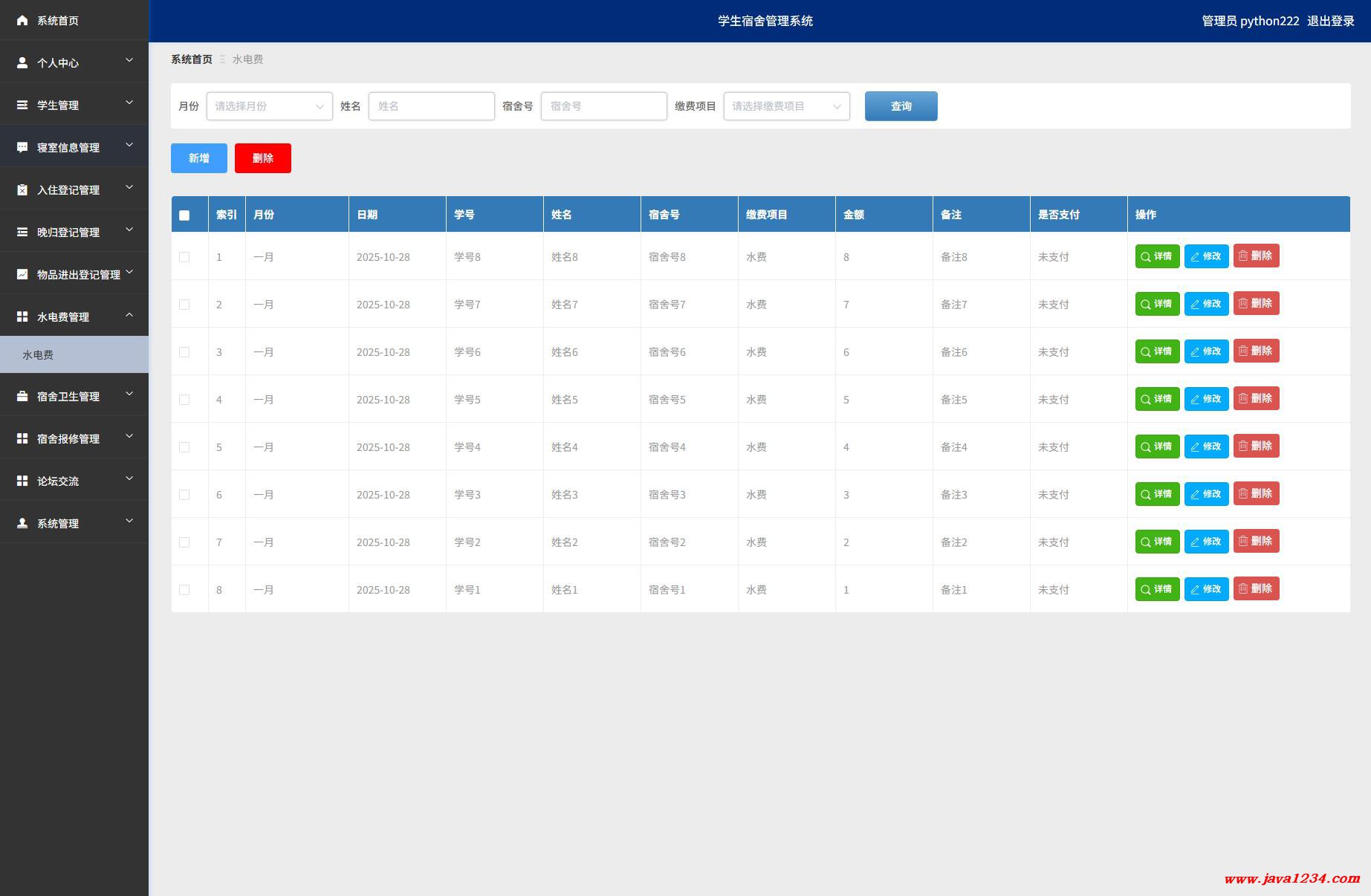Click the grid icon for 论坛交流

coord(22,481)
